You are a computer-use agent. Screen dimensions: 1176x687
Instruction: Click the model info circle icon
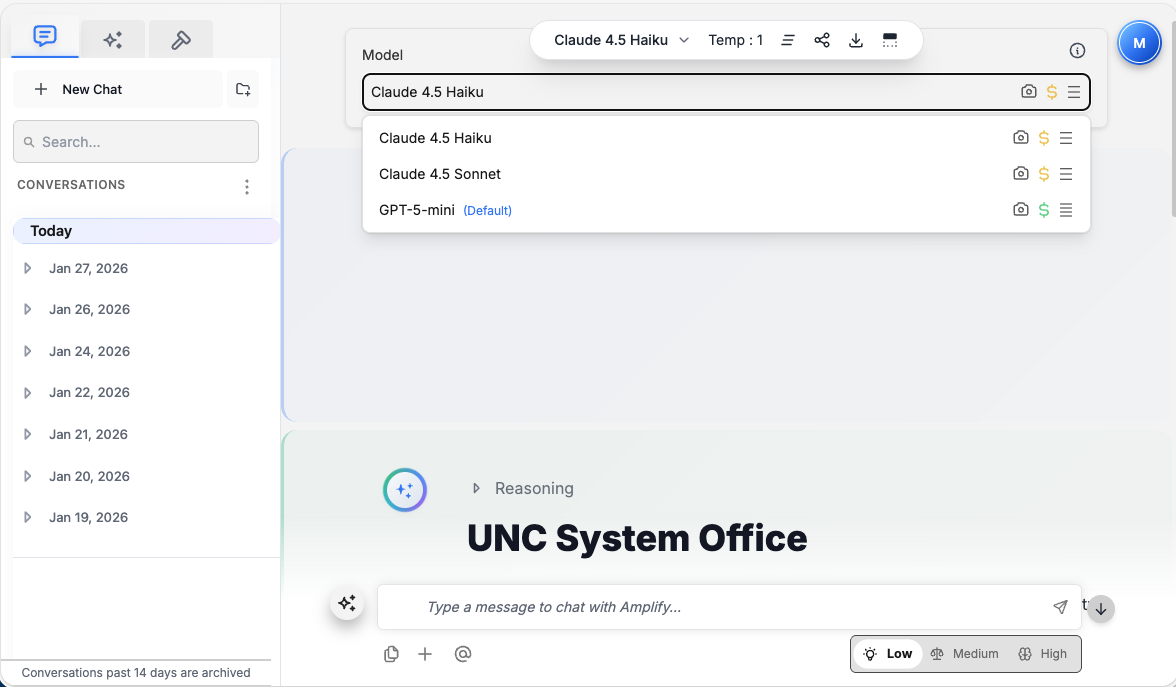[1077, 51]
